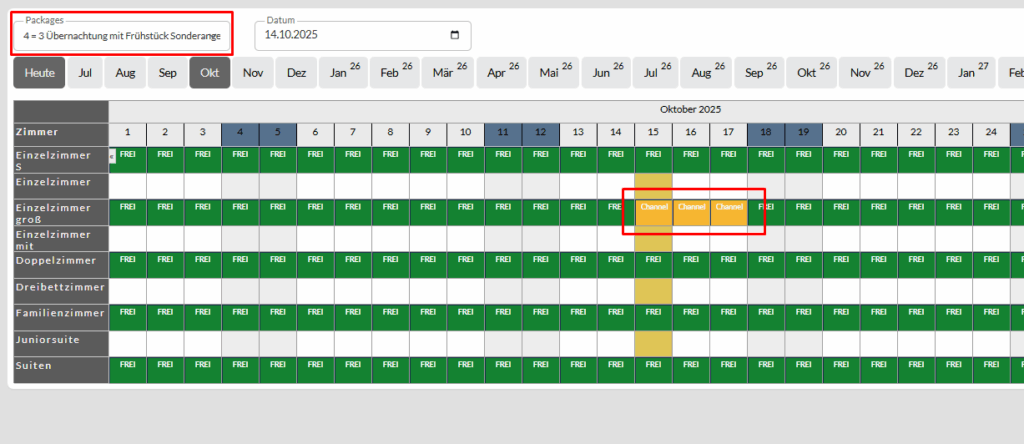Click Channel cell on day 17
1024x444 pixels.
pyautogui.click(x=728, y=207)
